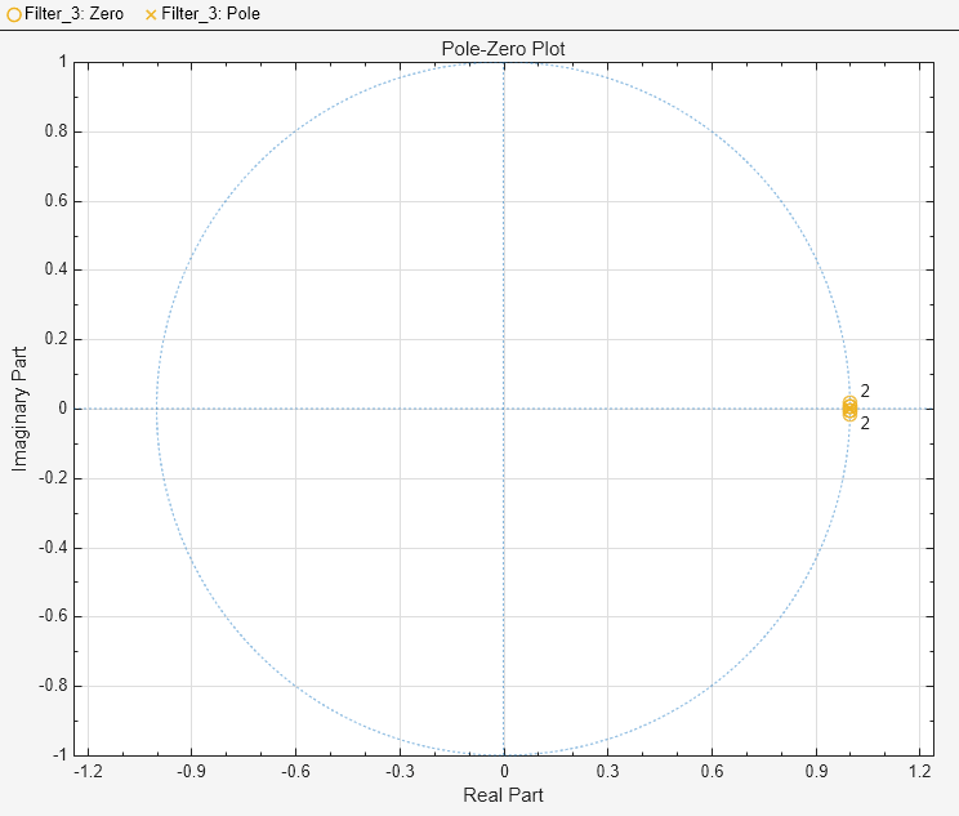The width and height of the screenshot is (959, 816).
Task: Click the Imaginary Part axis label
Action: tap(20, 409)
